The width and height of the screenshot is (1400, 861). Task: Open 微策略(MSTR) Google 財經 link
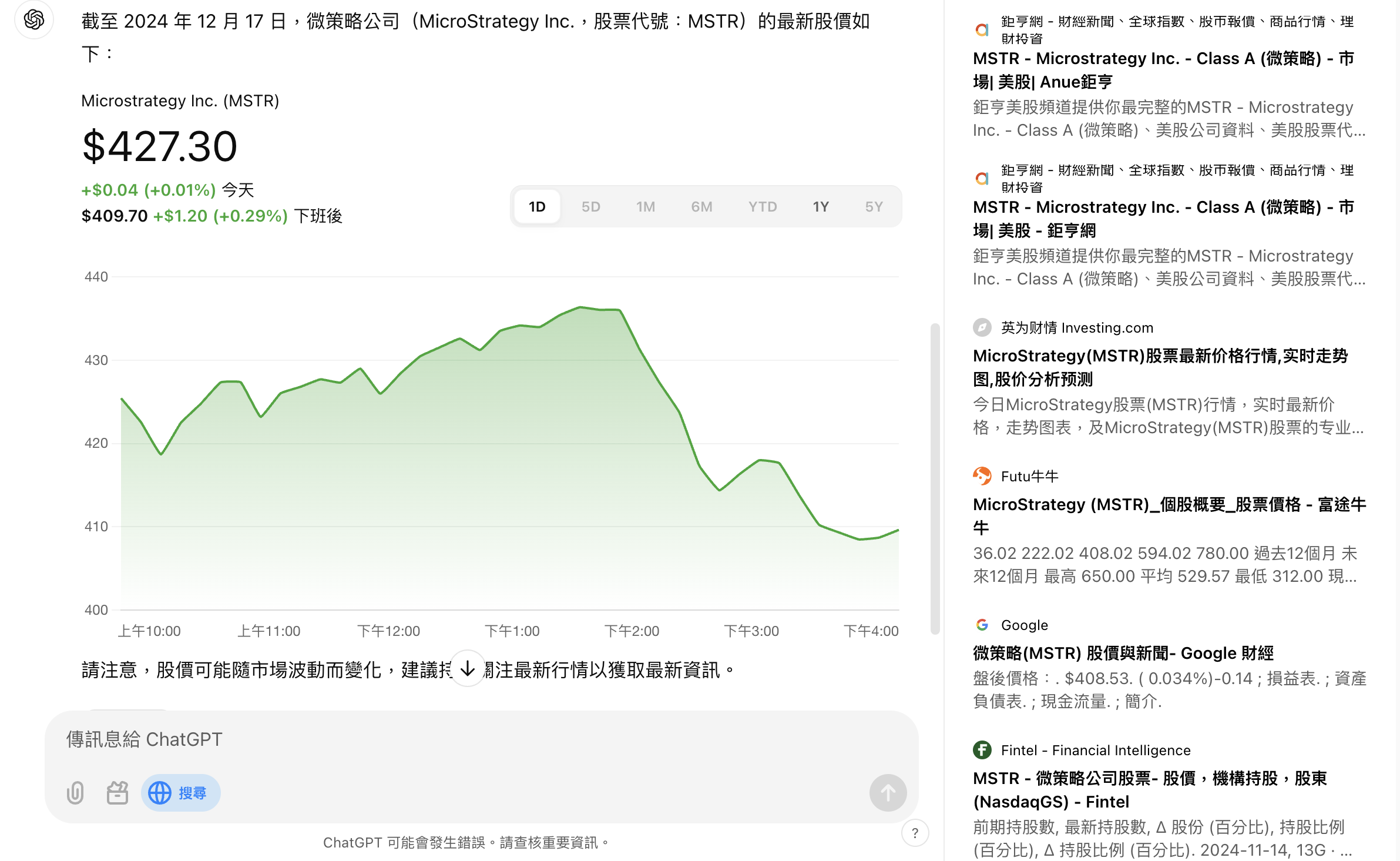pyautogui.click(x=1123, y=653)
